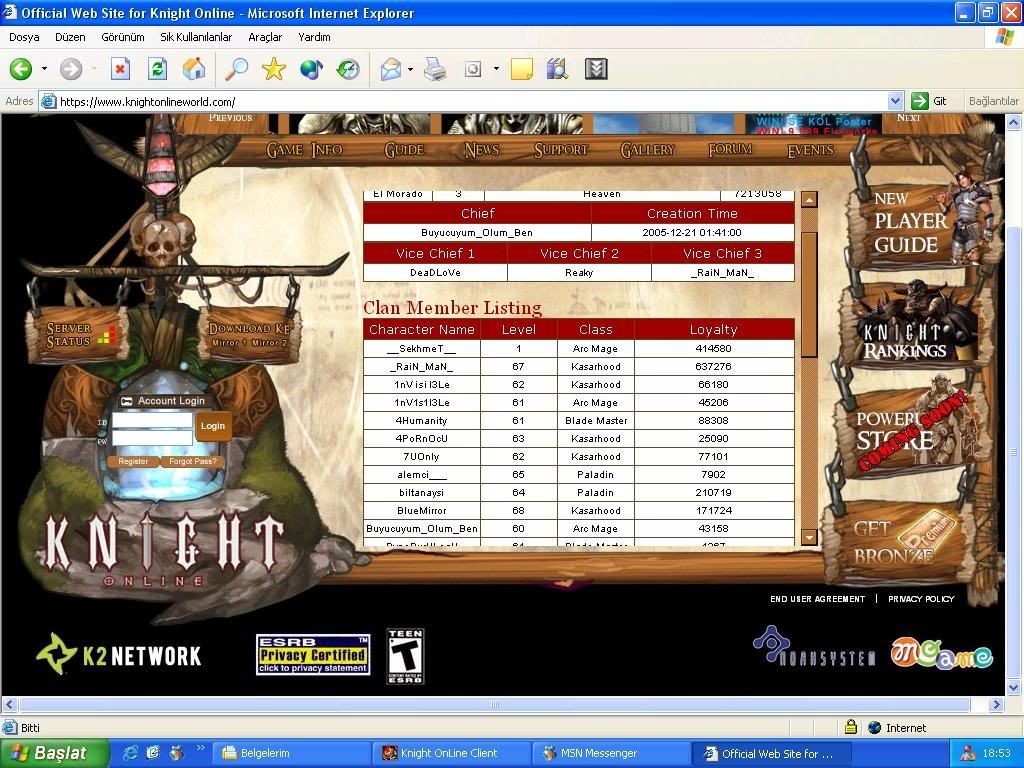Switch to MSN Messenger taskbar button
This screenshot has width=1024, height=768.
[609, 753]
